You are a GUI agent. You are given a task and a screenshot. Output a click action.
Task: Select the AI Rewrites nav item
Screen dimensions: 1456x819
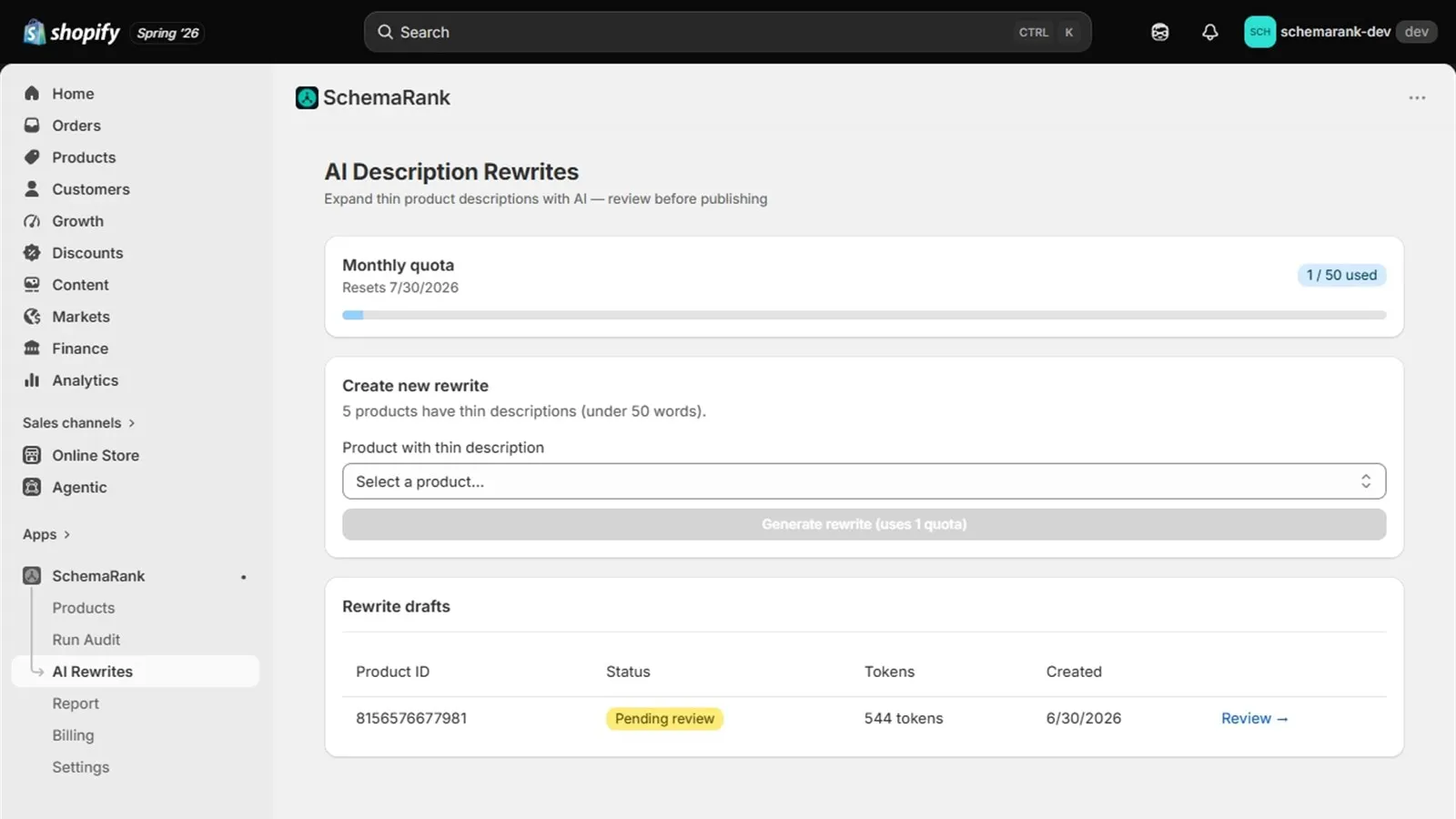136,671
